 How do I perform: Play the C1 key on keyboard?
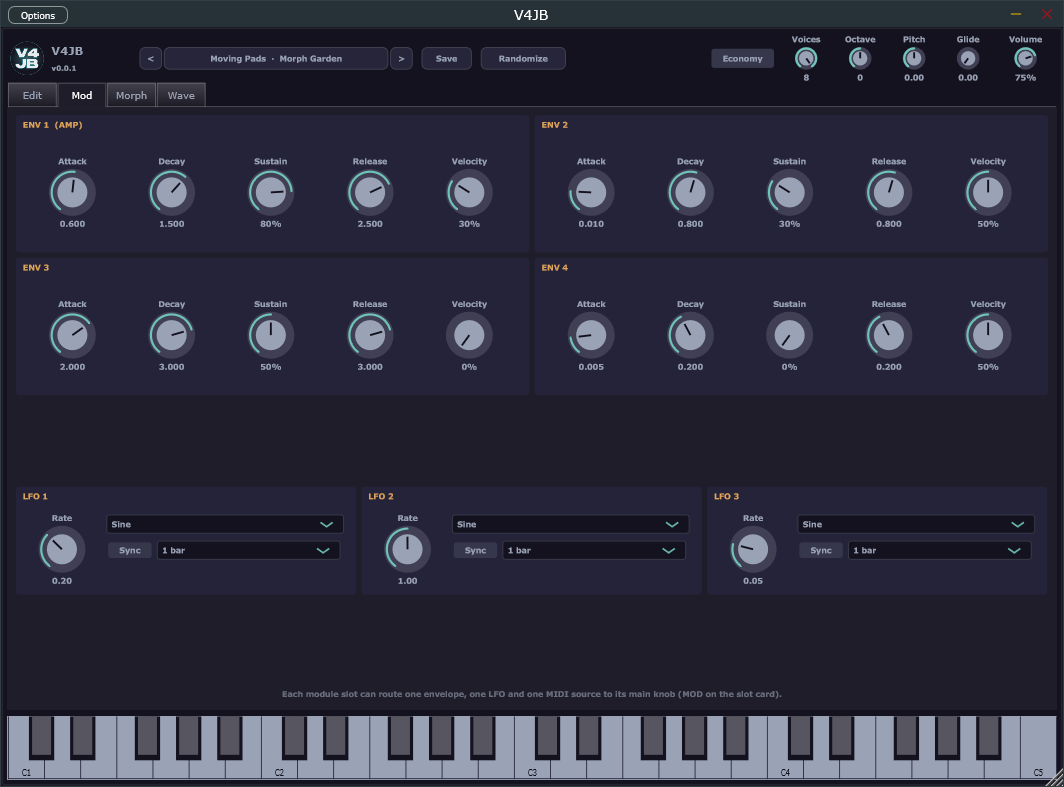(26, 748)
